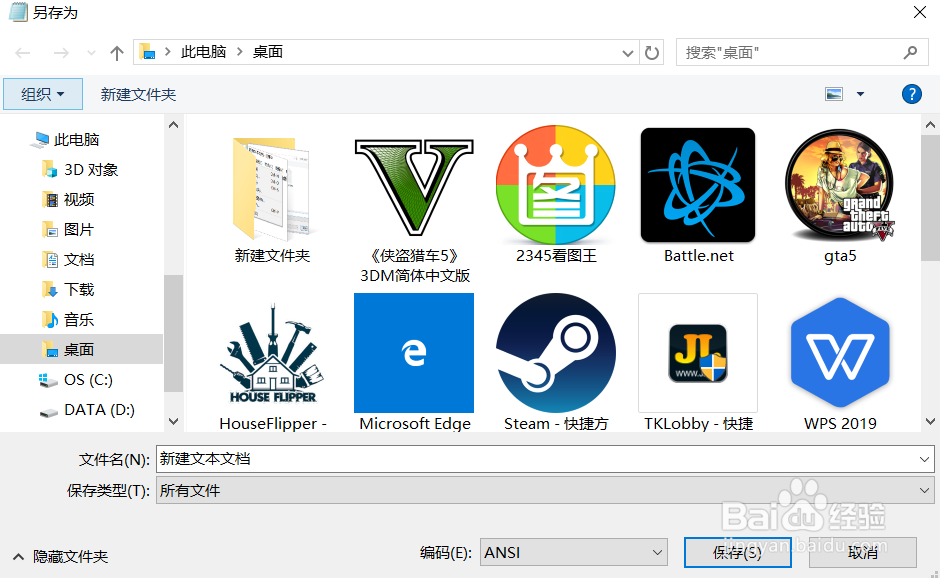Collapse the folder pane via 隐藏文件夹
The image size is (940, 578).
61,556
